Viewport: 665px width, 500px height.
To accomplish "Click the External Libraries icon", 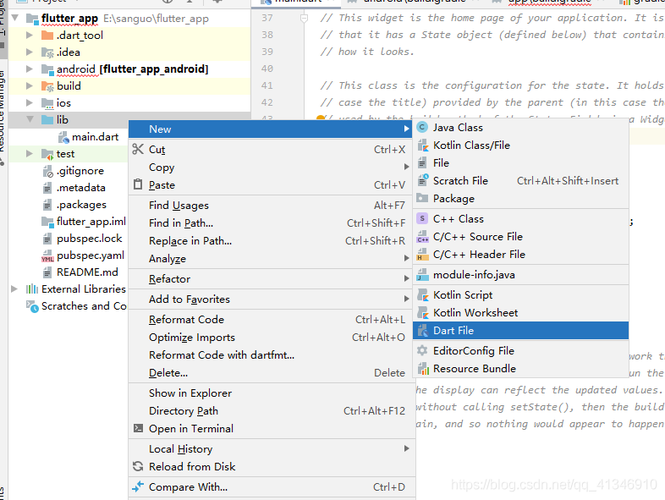I will click(32, 289).
